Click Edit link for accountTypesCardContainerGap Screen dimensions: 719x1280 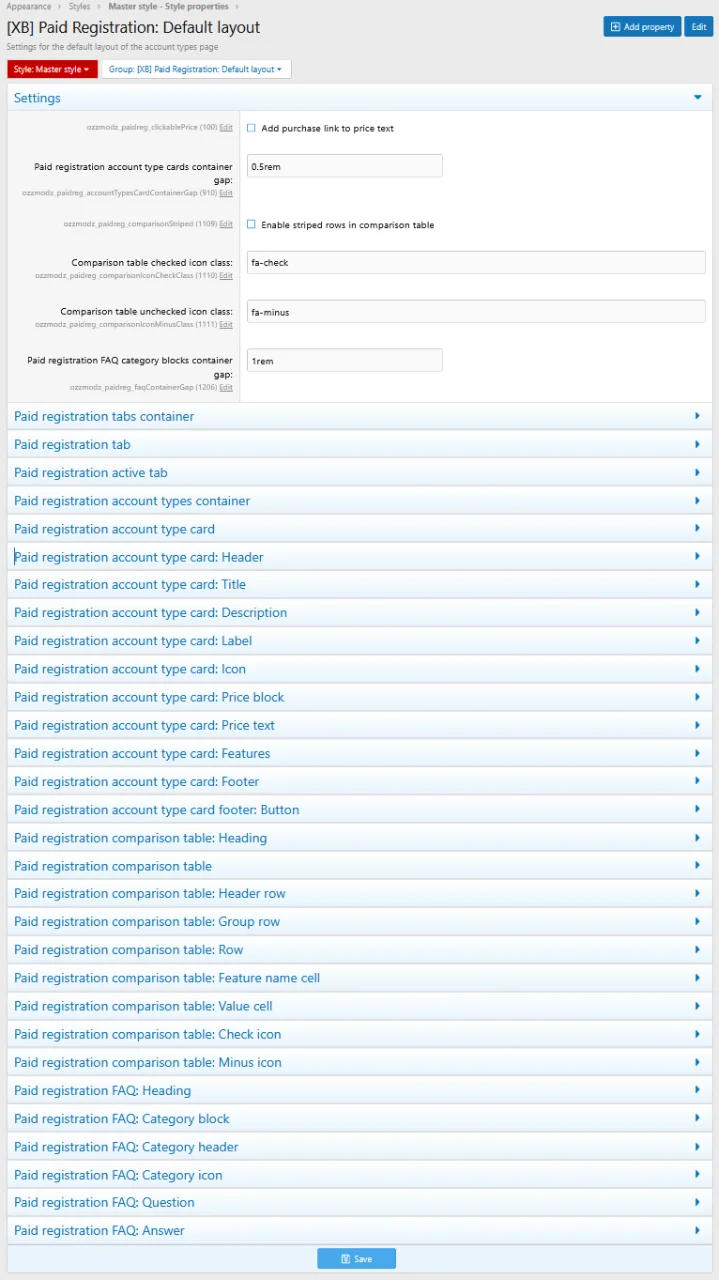[x=226, y=192]
